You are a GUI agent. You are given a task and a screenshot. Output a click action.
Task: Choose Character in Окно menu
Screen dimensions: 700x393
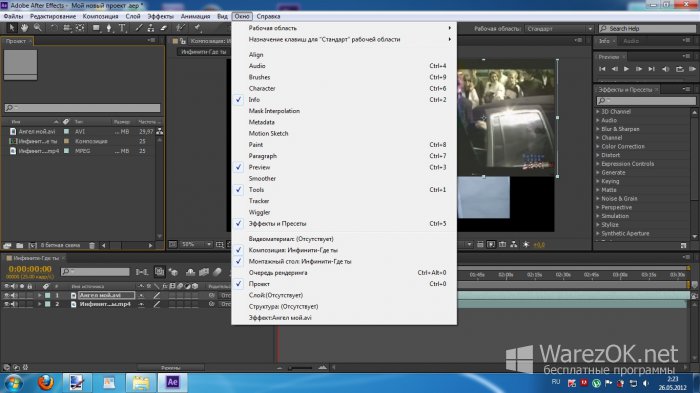344,88
